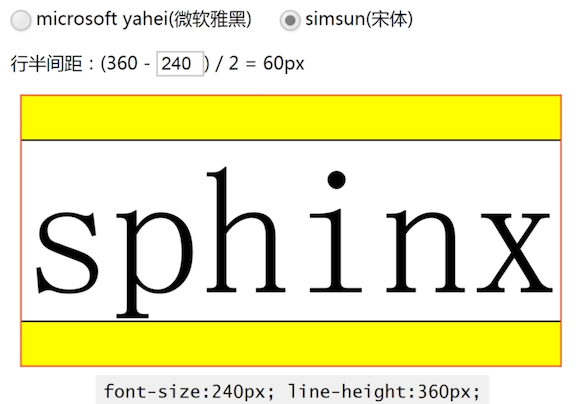Click the "microsoft yahei(微软雅黑)" label
This screenshot has height=404, width=581.
click(144, 19)
